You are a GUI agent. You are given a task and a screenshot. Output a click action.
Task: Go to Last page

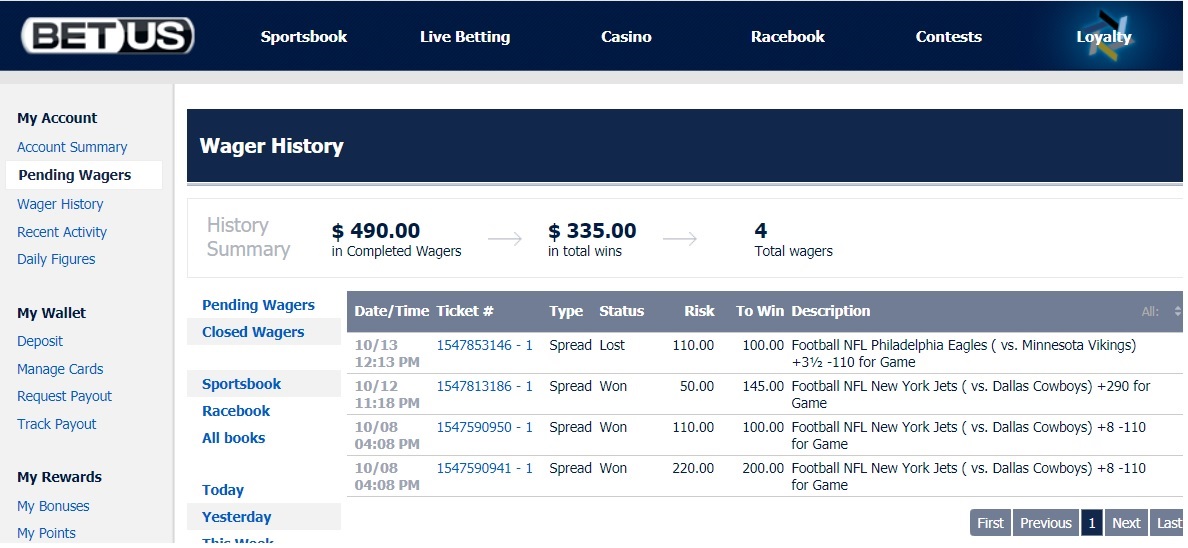coord(1168,523)
